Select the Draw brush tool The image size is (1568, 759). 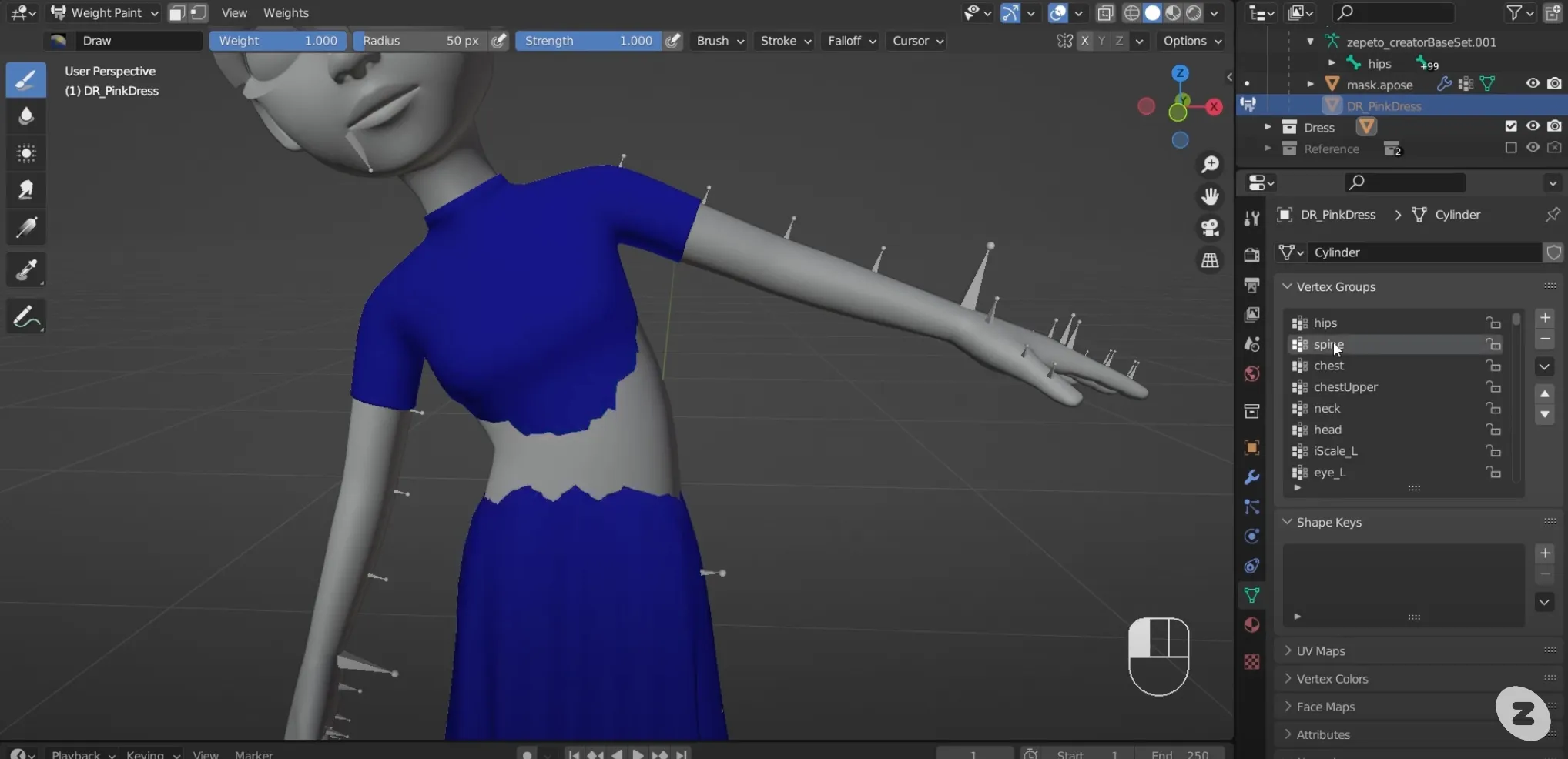point(26,80)
